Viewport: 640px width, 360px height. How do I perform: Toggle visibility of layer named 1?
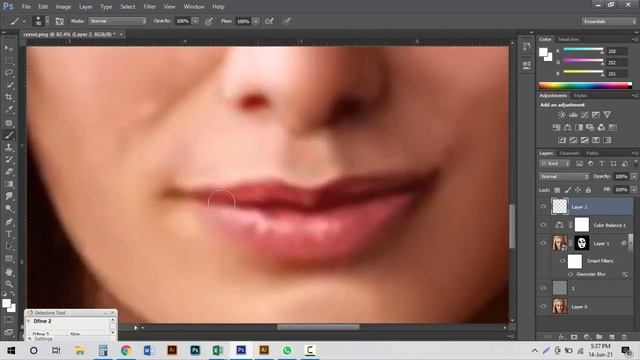pos(543,288)
